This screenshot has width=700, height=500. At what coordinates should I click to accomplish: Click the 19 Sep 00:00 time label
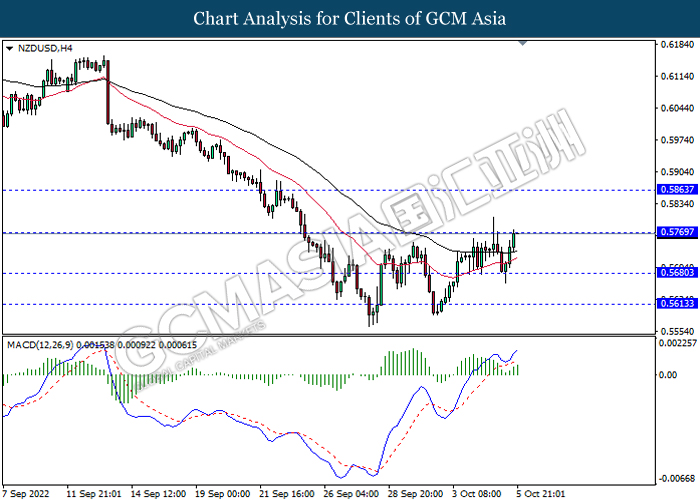pyautogui.click(x=222, y=494)
